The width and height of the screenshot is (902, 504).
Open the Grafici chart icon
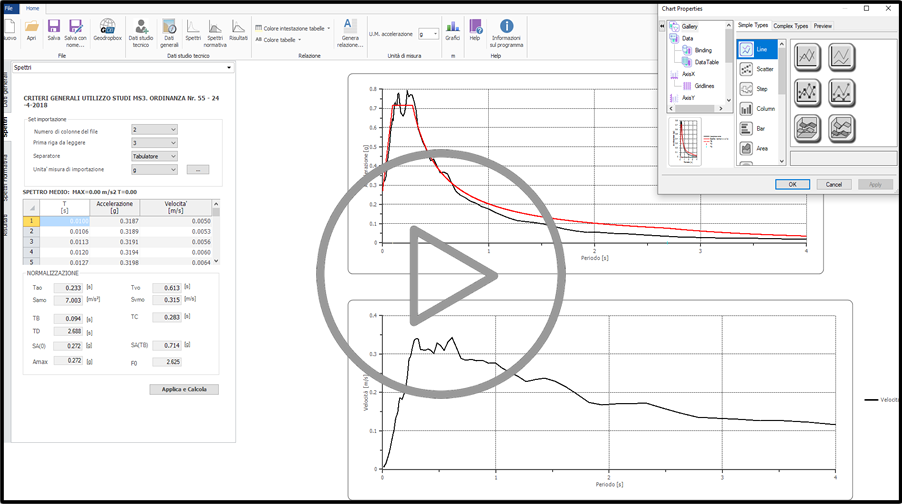453,30
